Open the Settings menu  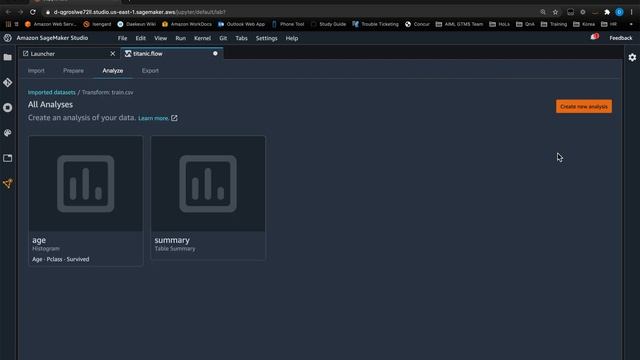coord(267,38)
